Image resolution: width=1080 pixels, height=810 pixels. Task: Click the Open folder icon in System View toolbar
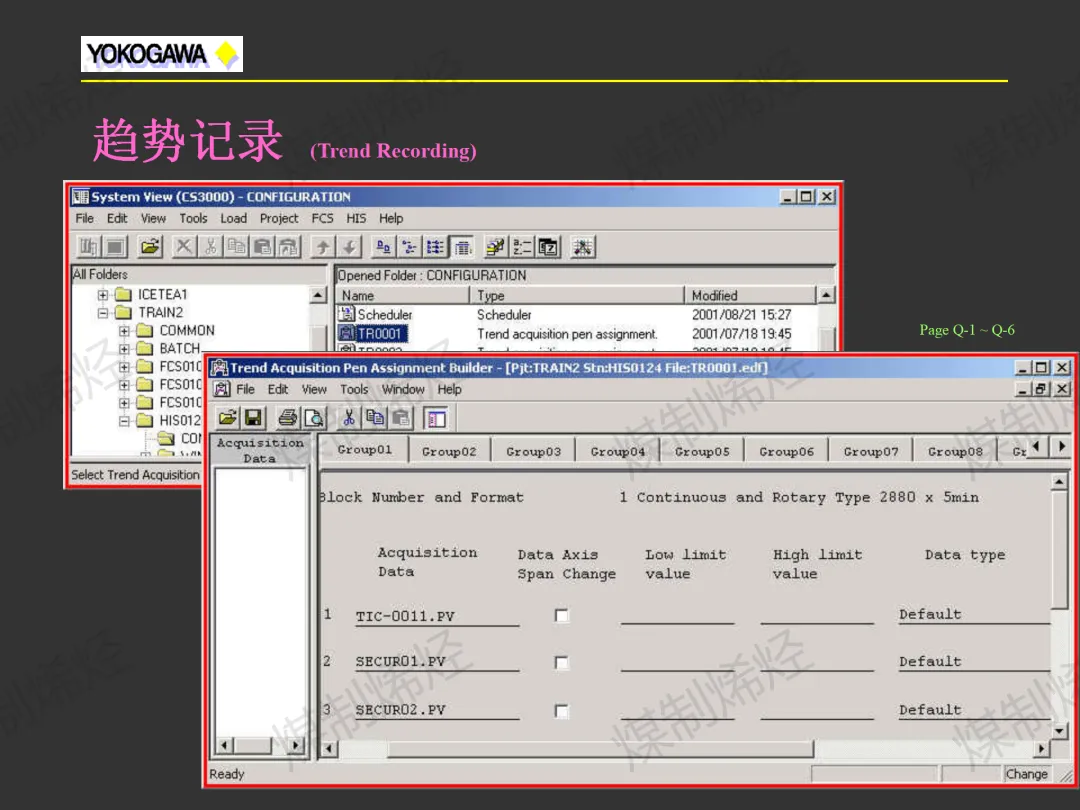pos(149,247)
